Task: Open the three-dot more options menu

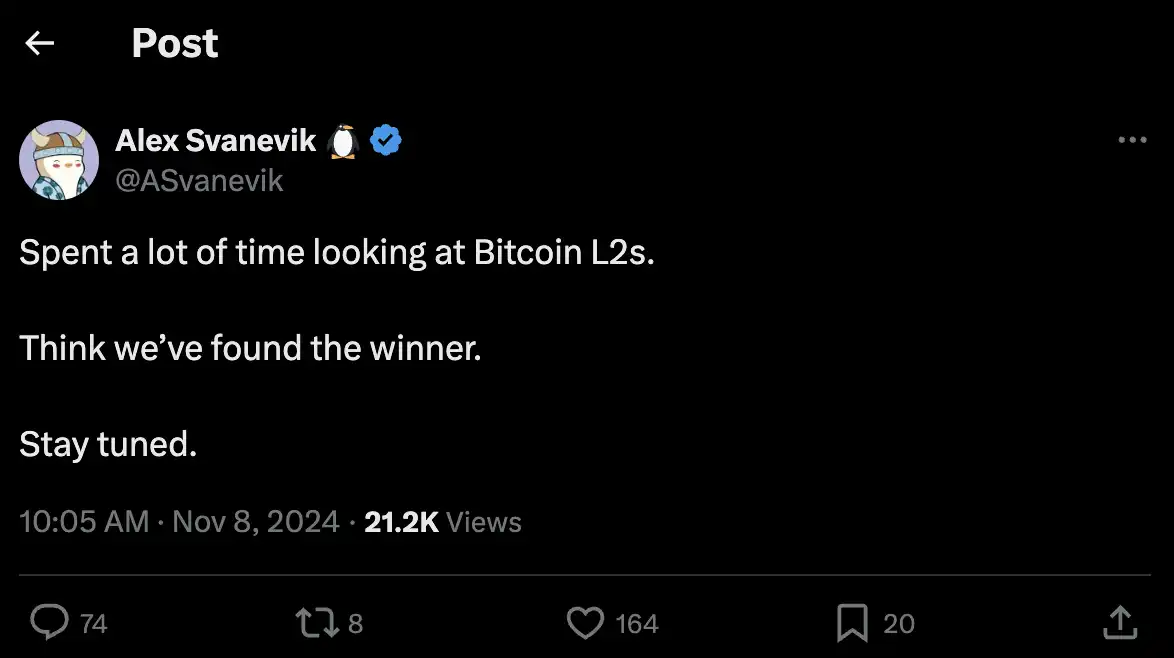Action: pos(1132,141)
